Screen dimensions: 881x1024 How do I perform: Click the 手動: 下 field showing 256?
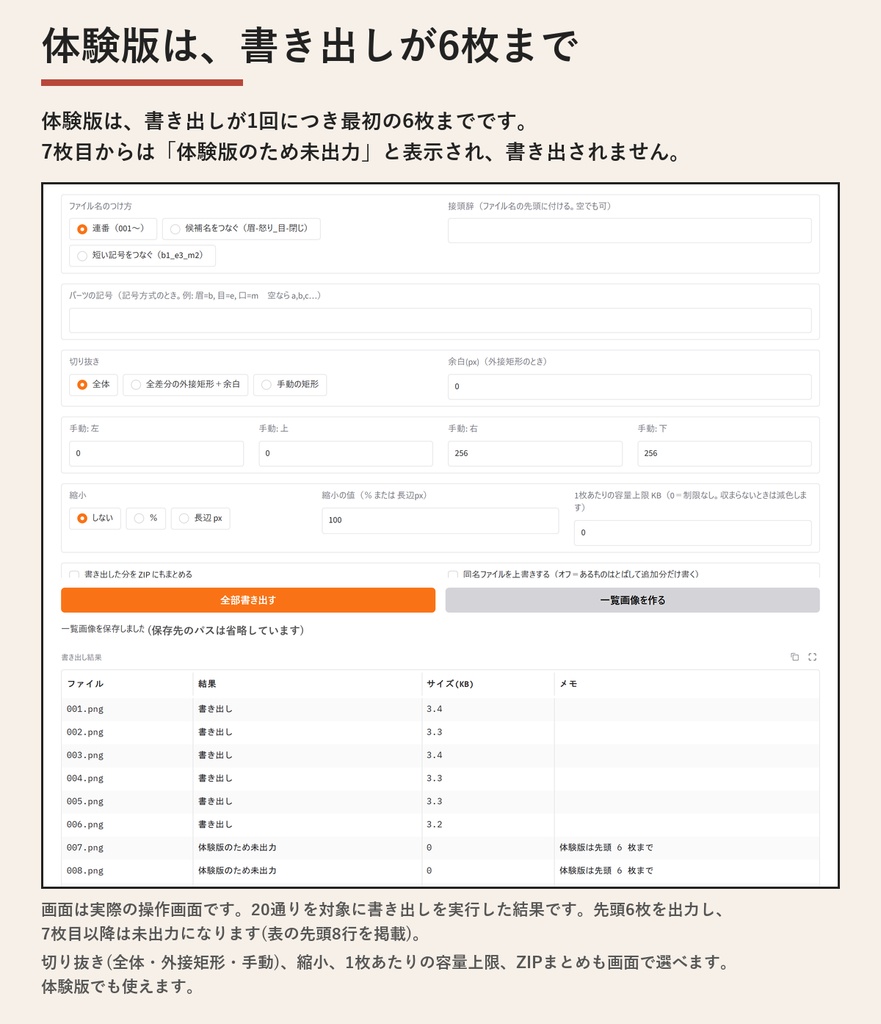pos(724,453)
